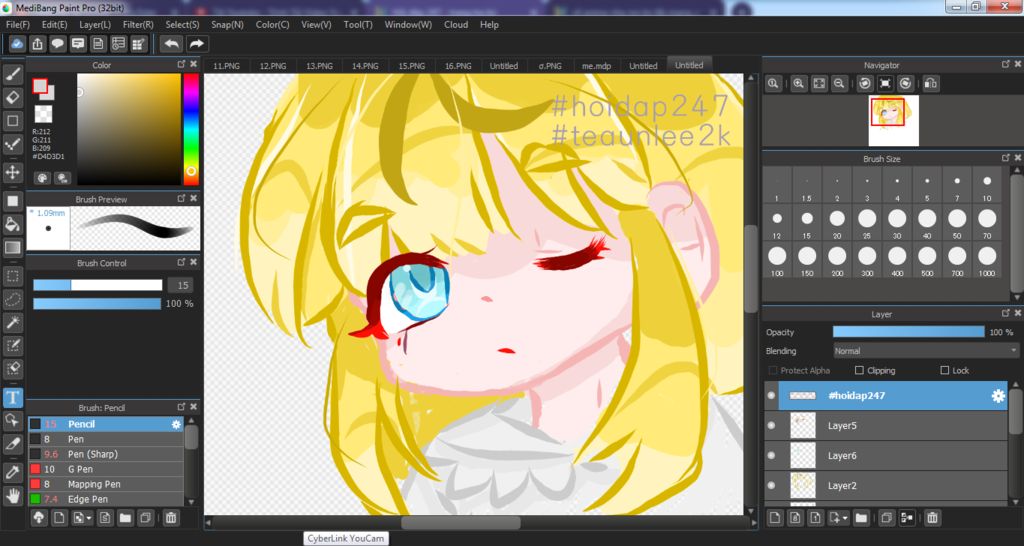1024x546 pixels.
Task: Open add-layer dropdown arrow in Layer panel
Action: click(x=845, y=518)
